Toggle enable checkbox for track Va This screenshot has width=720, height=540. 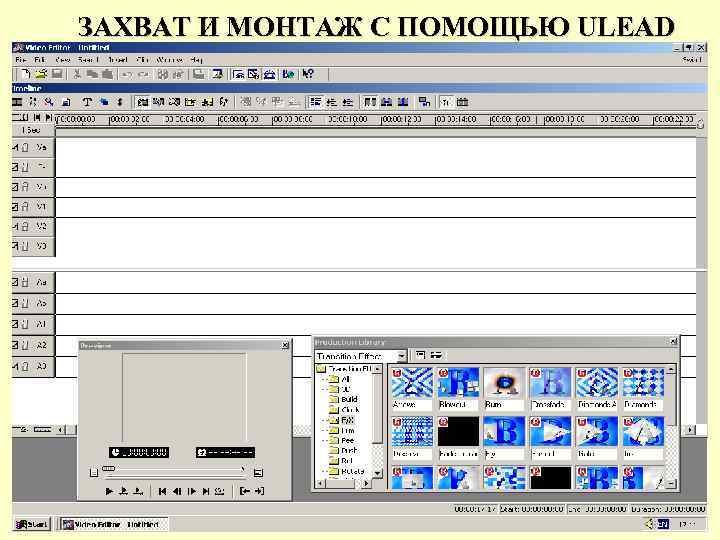(x=15, y=147)
